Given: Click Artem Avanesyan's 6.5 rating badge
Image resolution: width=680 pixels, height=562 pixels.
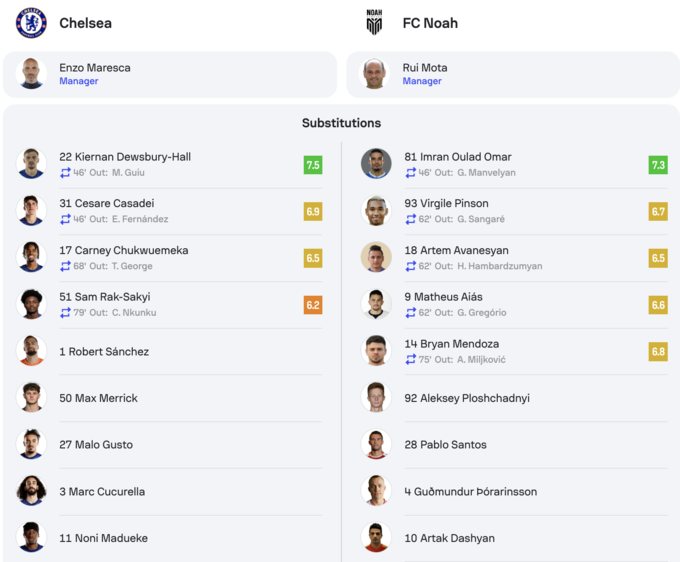Looking at the screenshot, I should tap(658, 258).
